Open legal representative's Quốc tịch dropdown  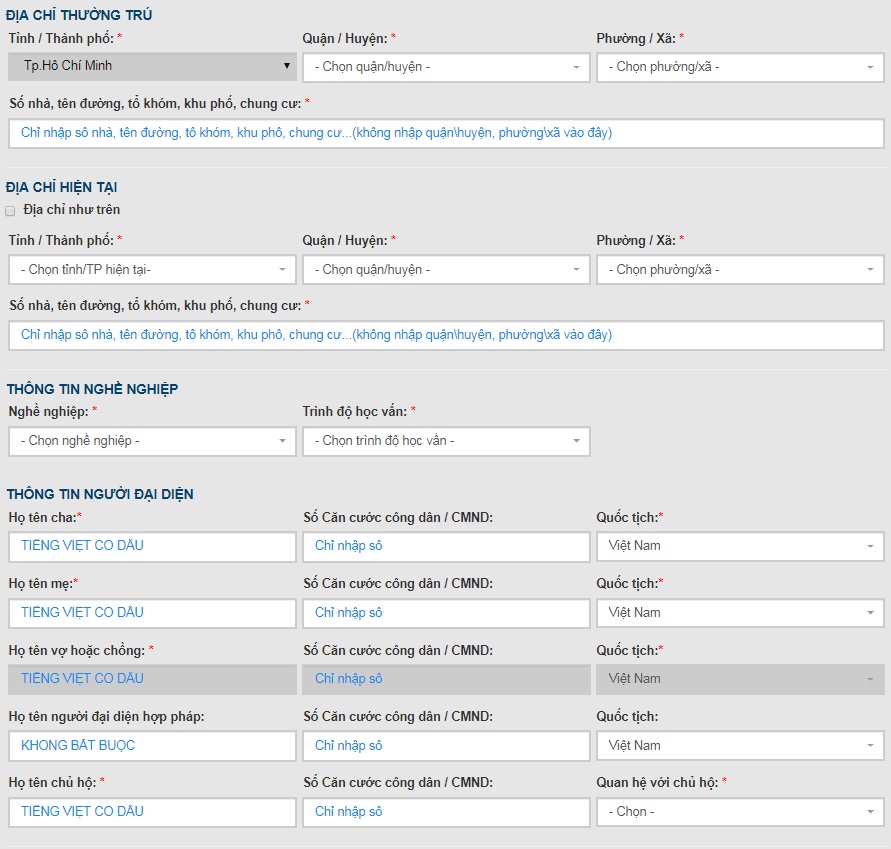click(740, 746)
